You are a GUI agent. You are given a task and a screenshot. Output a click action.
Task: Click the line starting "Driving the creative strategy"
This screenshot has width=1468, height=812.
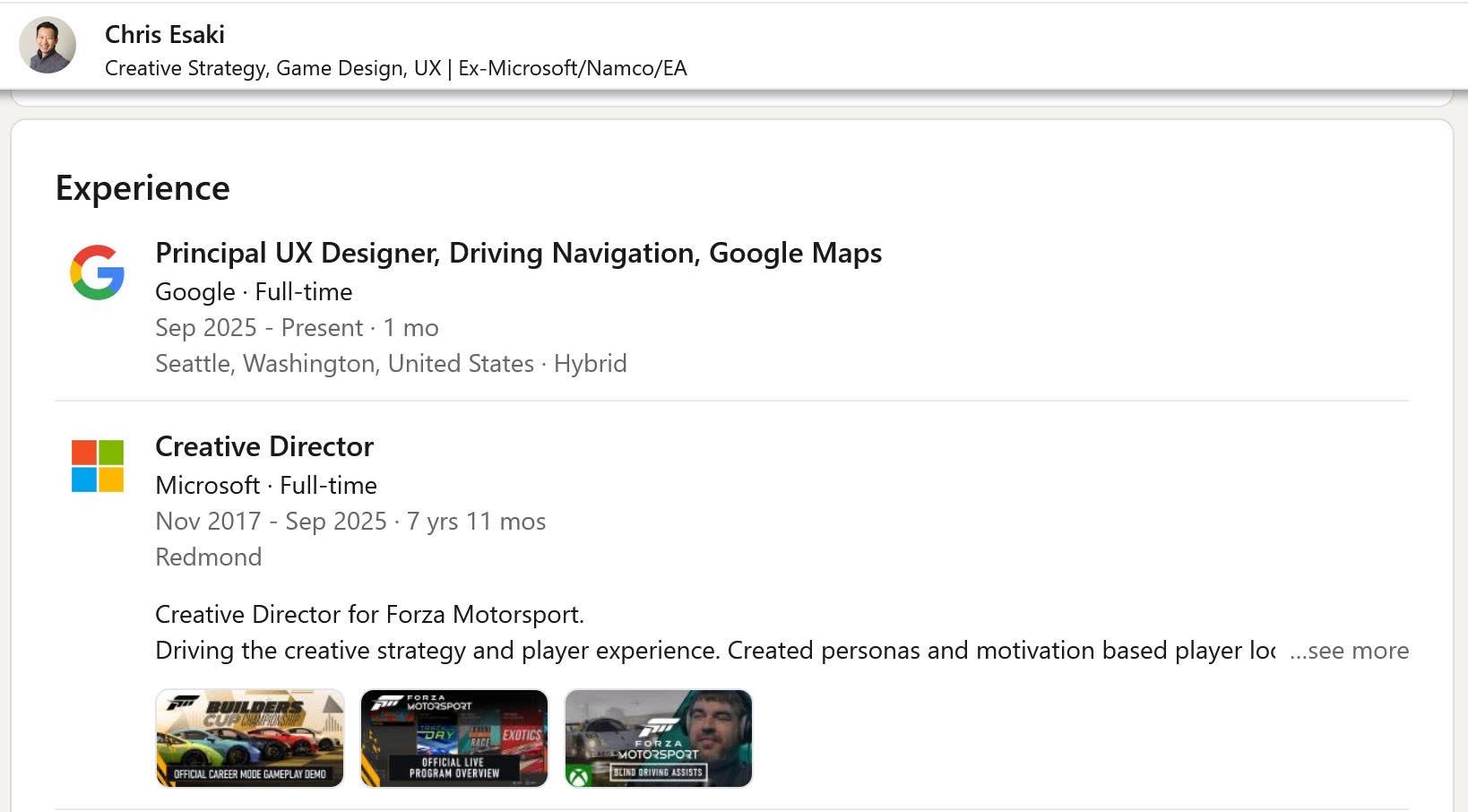[715, 651]
